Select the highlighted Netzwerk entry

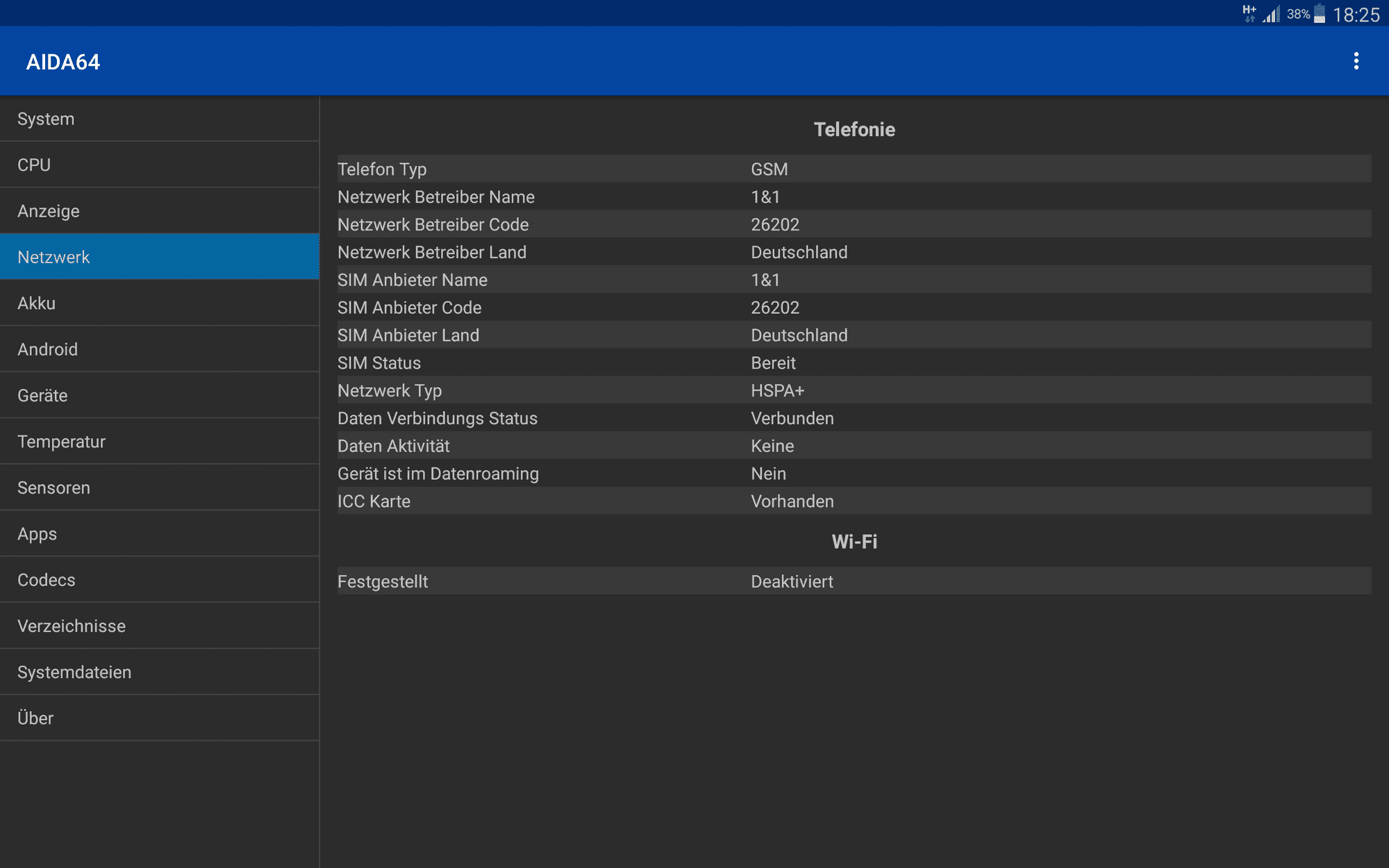click(160, 257)
